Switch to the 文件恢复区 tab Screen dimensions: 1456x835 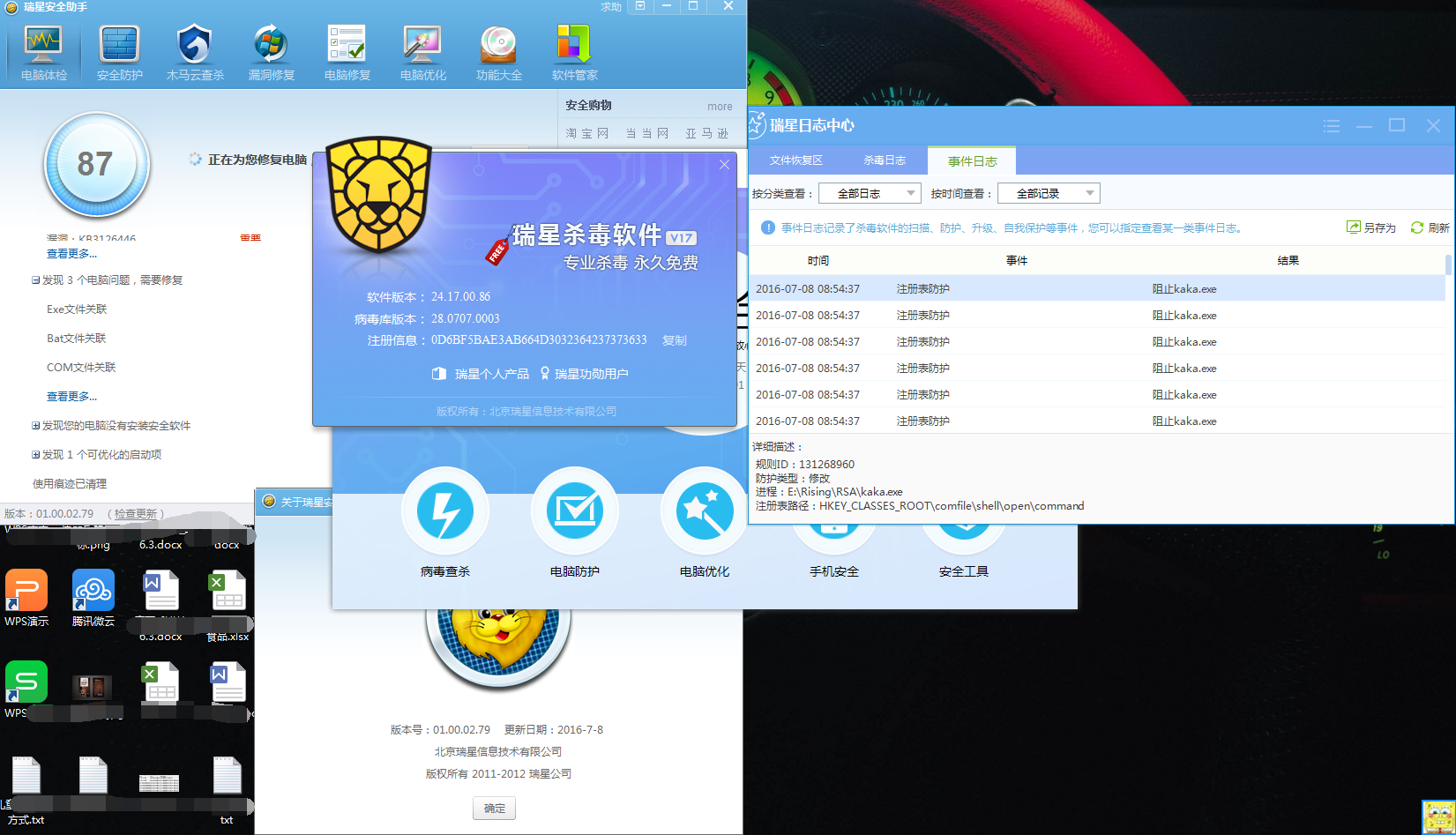point(795,160)
